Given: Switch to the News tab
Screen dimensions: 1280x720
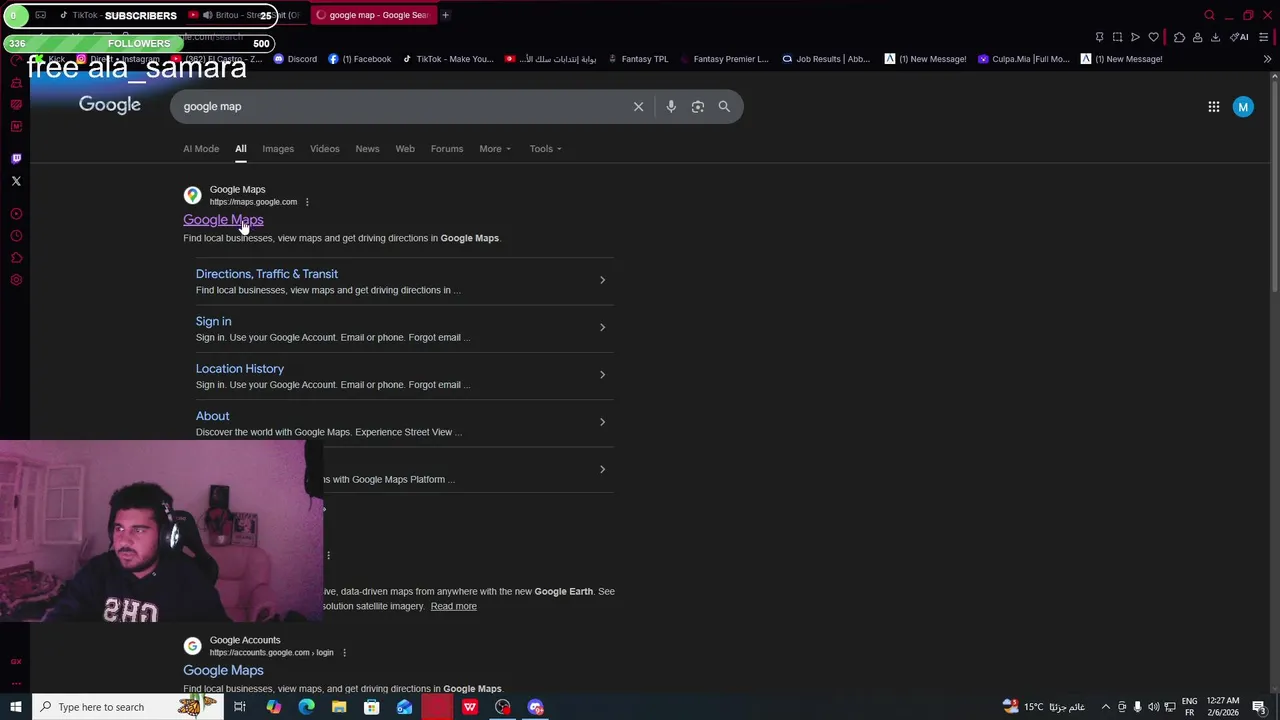Looking at the screenshot, I should [x=367, y=149].
